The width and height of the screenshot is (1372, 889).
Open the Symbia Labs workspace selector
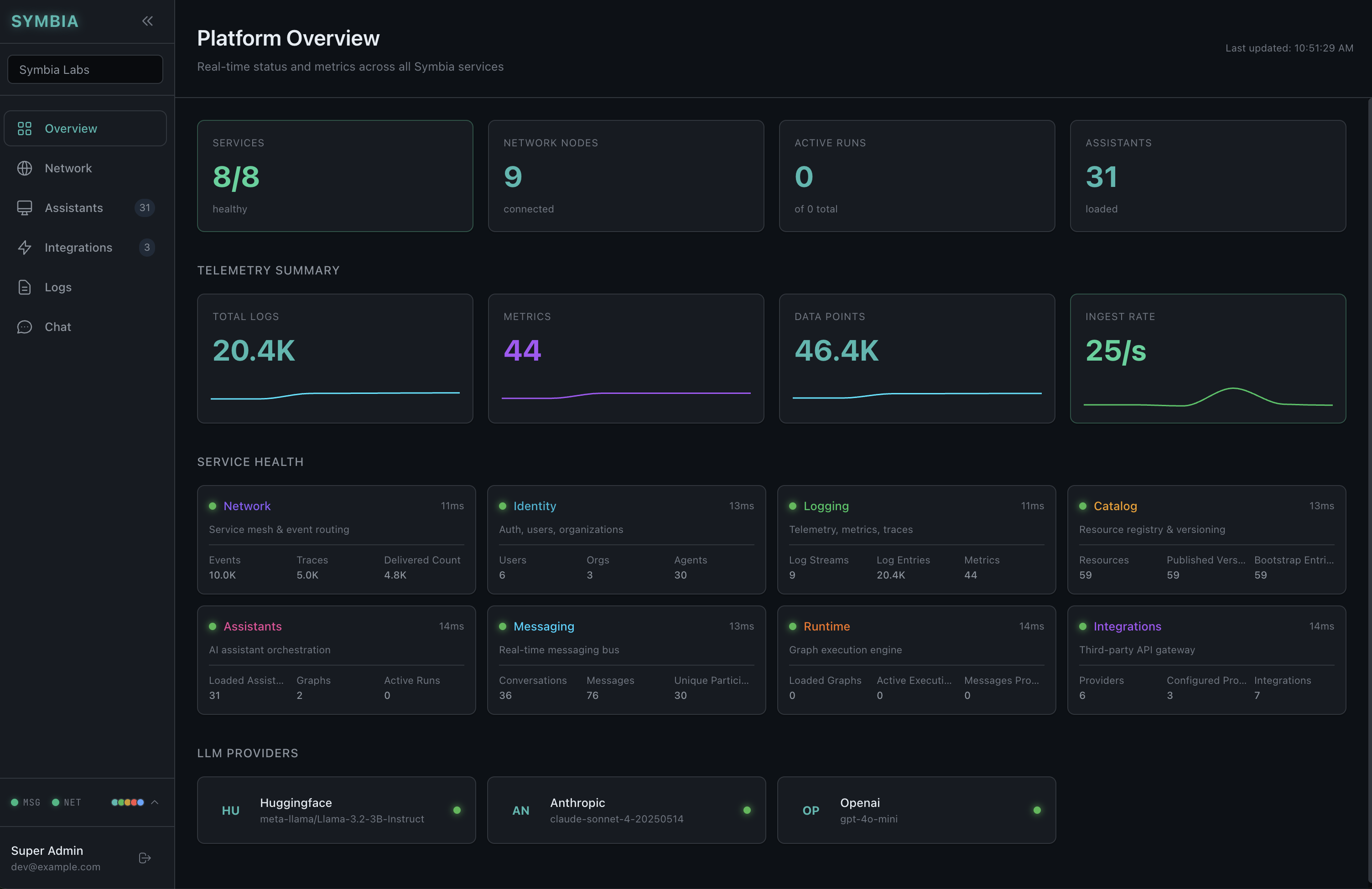[x=85, y=69]
